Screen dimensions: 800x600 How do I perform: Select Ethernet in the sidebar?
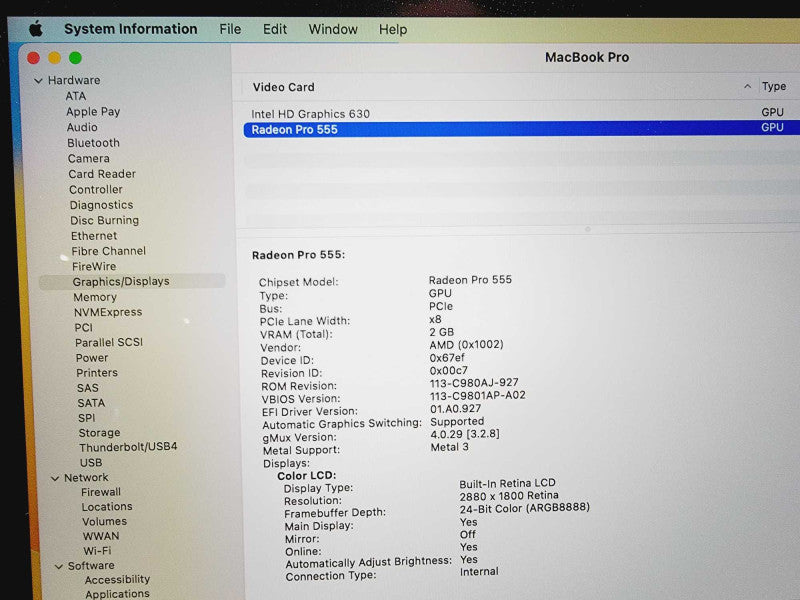[x=94, y=236]
